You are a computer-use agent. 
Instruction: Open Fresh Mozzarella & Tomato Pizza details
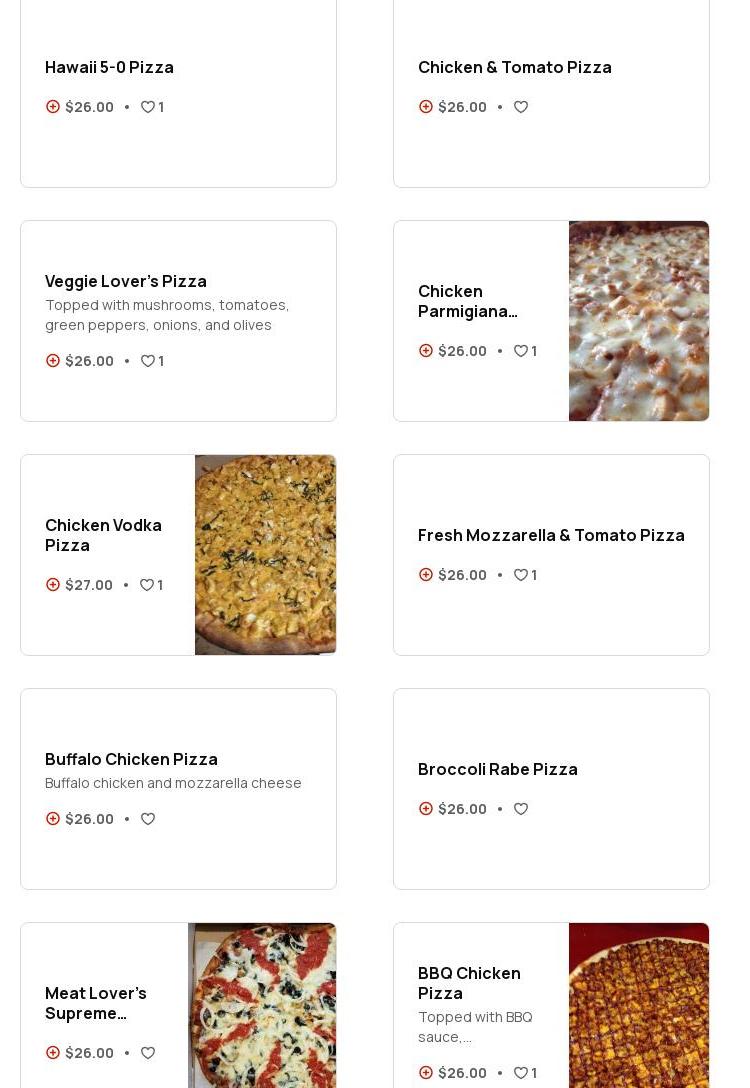point(551,535)
